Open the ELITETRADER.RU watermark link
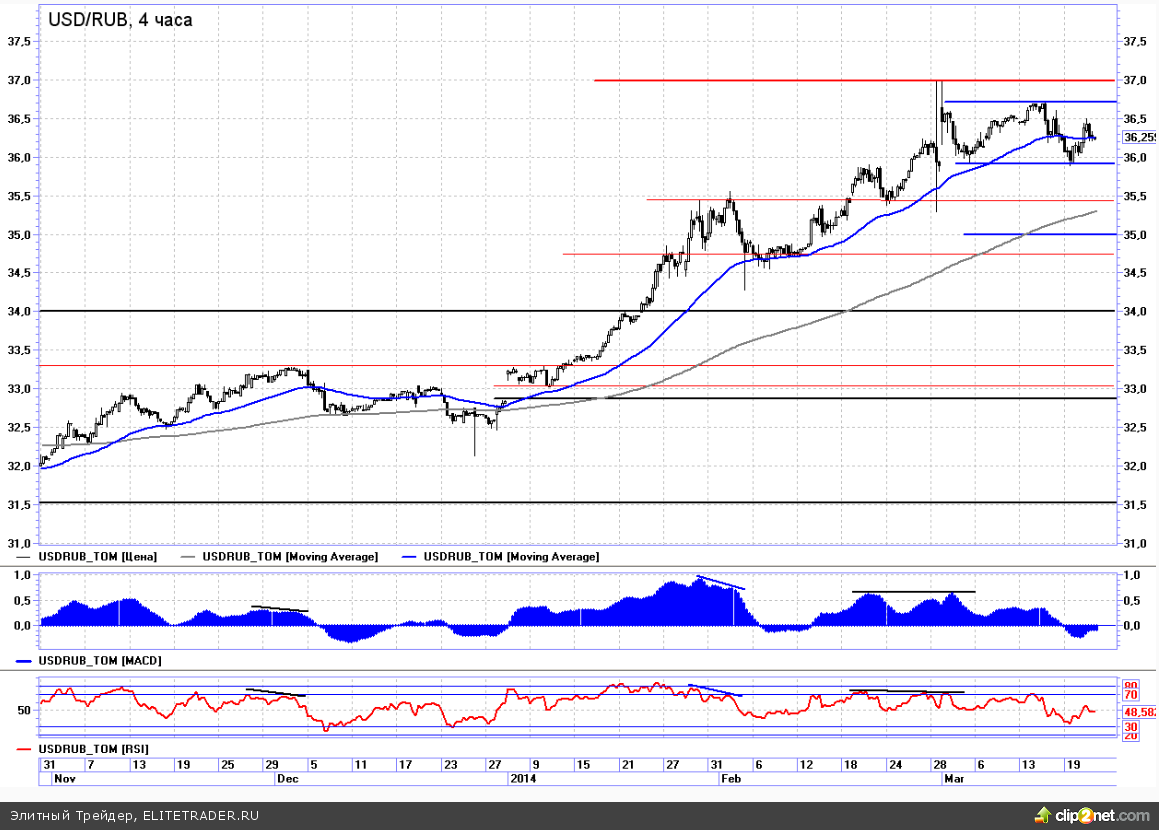This screenshot has width=1159, height=830. click(200, 815)
